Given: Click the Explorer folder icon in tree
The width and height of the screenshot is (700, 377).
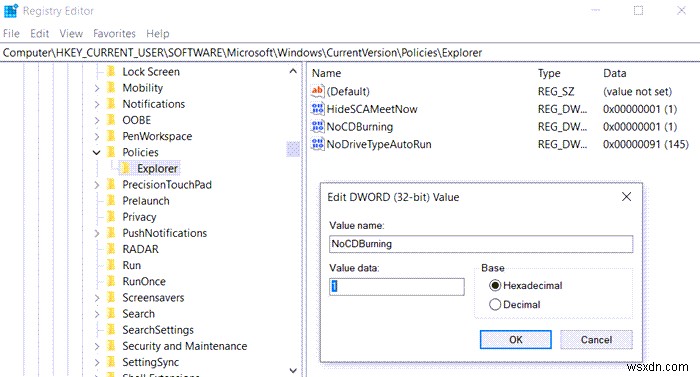Looking at the screenshot, I should click(126, 168).
